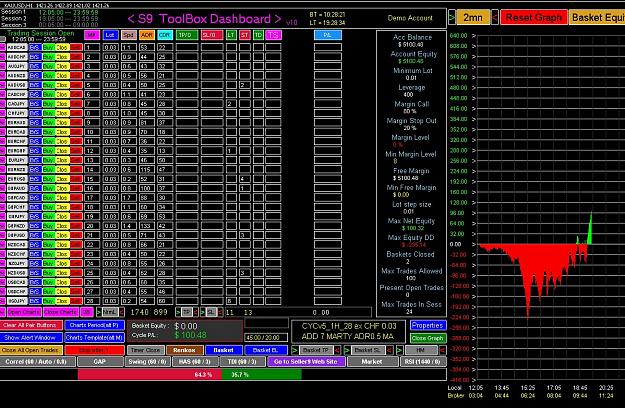Click the TP/0 column header
Screen dimensions: 625x408
(x=187, y=35)
